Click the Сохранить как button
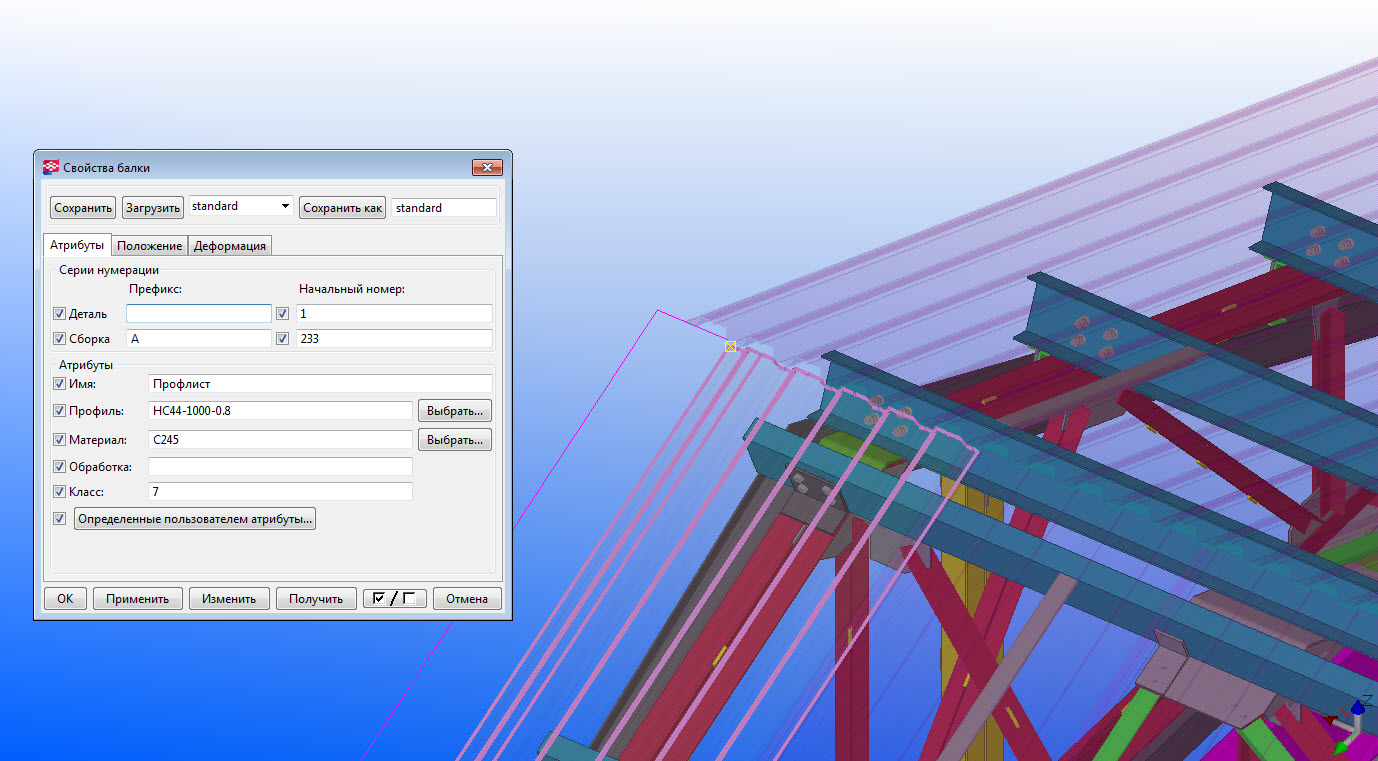1378x761 pixels. click(x=342, y=208)
